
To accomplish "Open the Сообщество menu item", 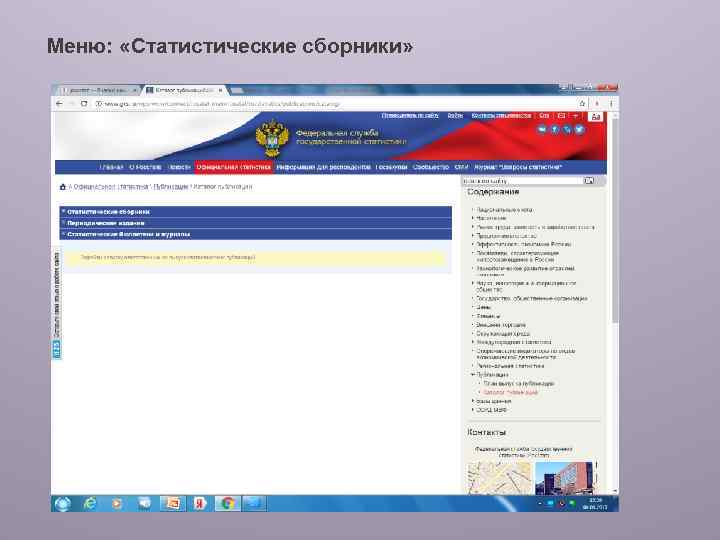I will click(x=430, y=167).
